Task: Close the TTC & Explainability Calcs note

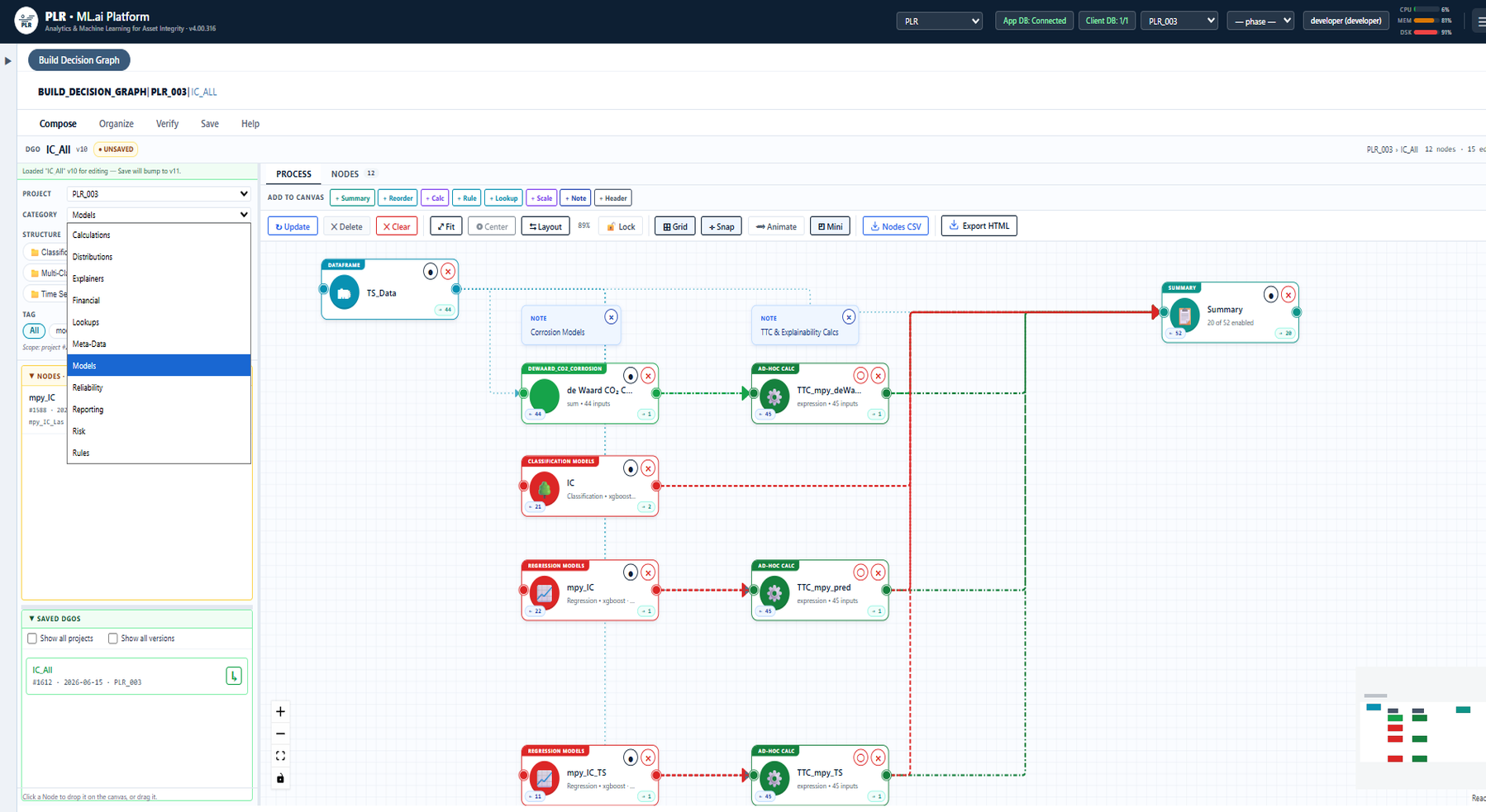Action: [849, 317]
